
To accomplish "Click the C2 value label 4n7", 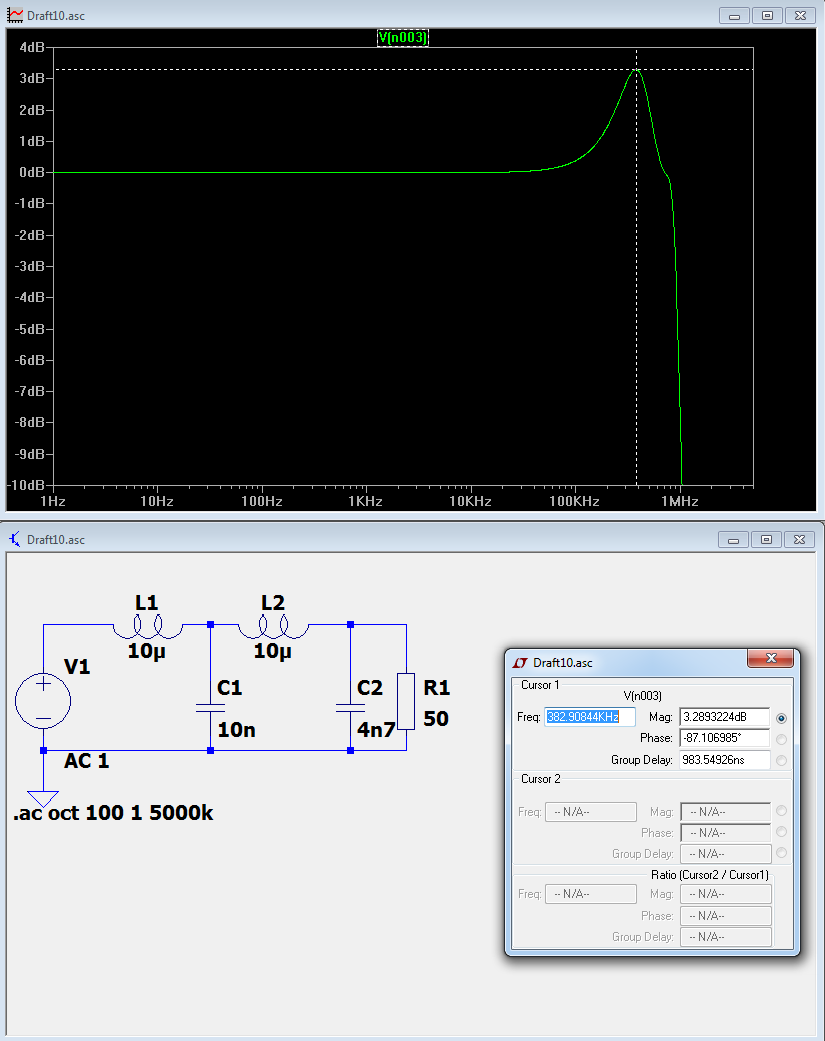I will [x=376, y=730].
